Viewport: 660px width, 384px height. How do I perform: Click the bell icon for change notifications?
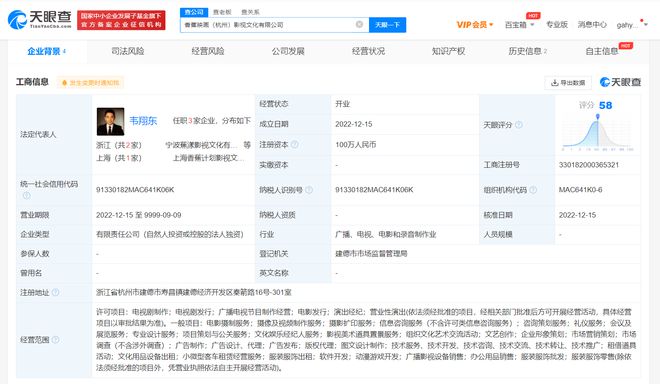(64, 83)
